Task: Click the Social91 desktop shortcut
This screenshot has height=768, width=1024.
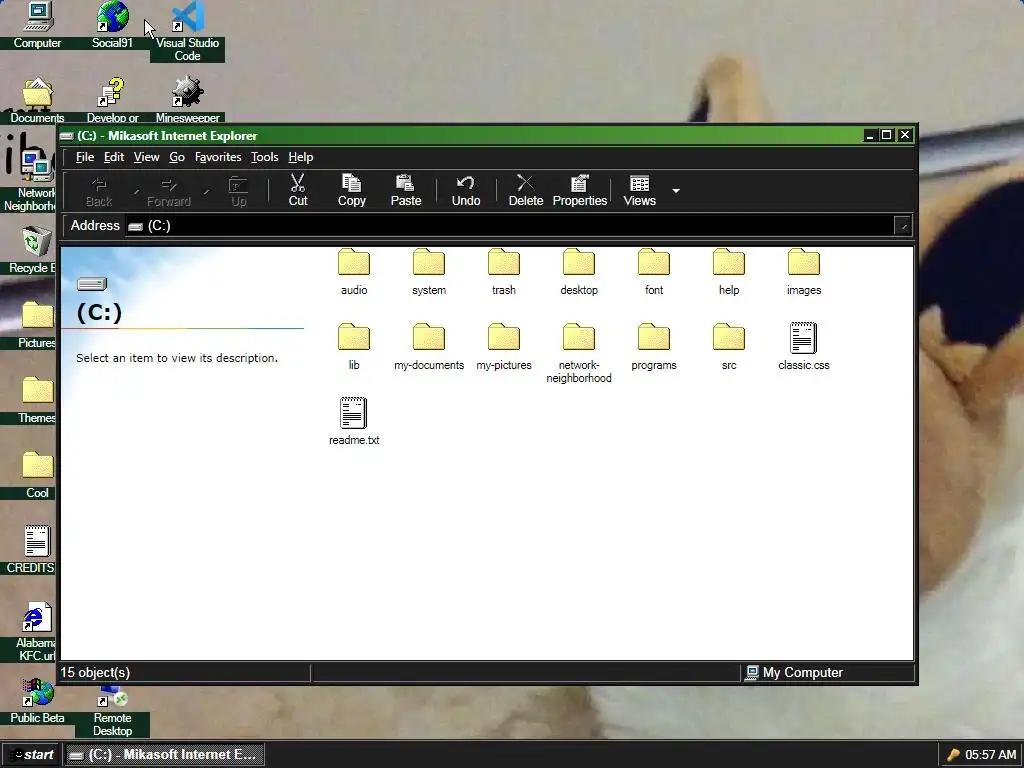Action: [112, 26]
